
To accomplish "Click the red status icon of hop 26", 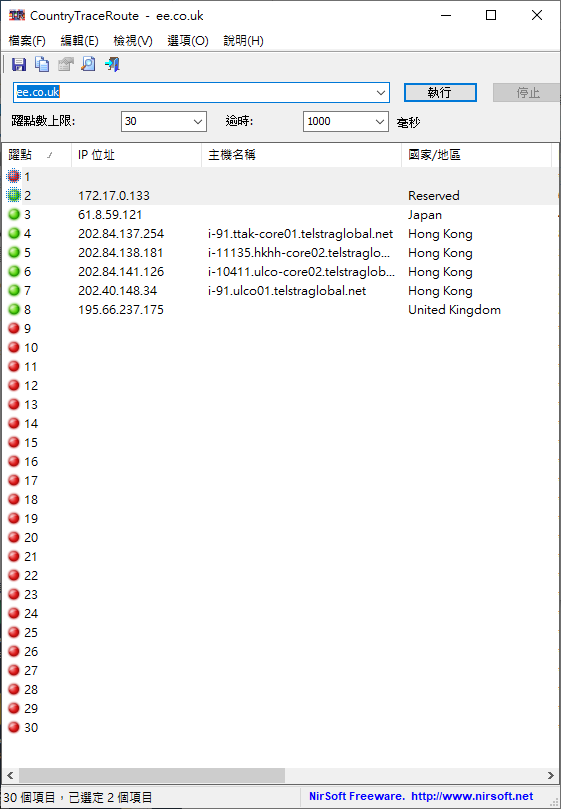I will 14,651.
